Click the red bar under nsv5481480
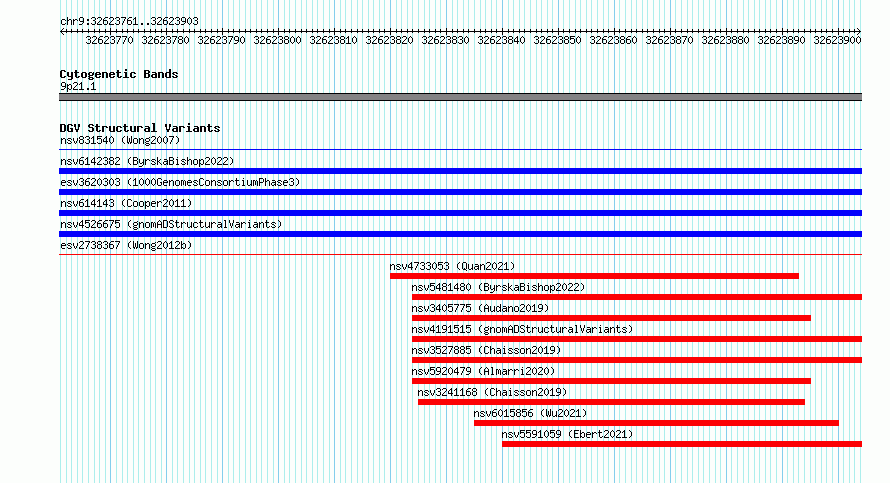Screen dimensions: 890x483 point(637,297)
